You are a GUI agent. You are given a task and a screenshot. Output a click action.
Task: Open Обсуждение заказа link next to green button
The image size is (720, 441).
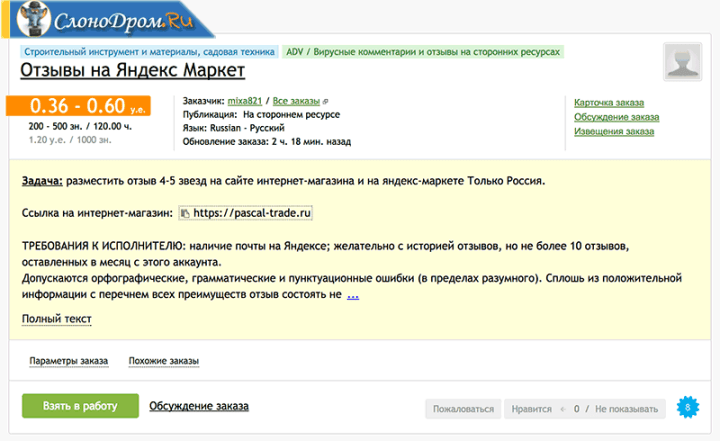pyautogui.click(x=199, y=406)
